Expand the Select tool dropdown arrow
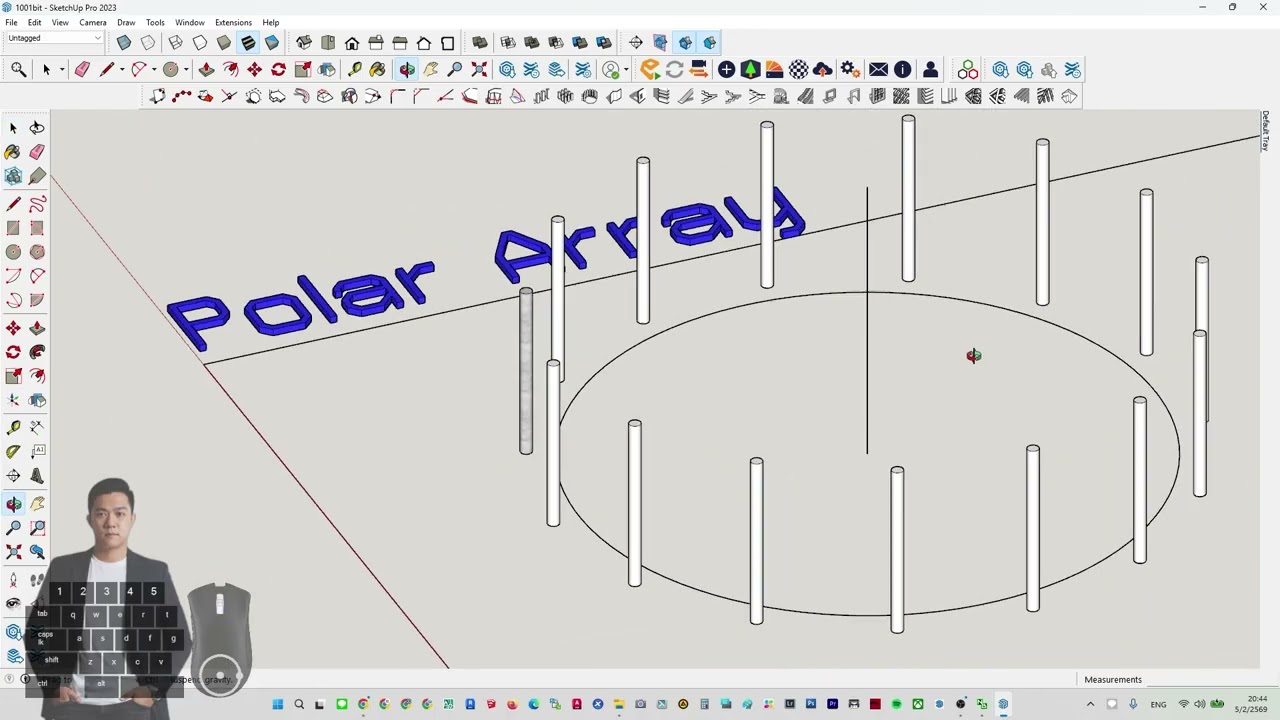The width and height of the screenshot is (1280, 720). (x=61, y=70)
